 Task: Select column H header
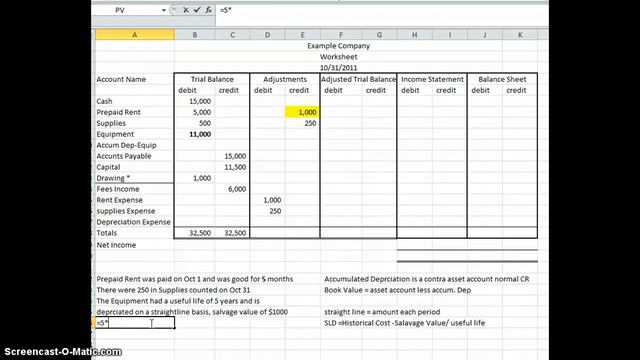414,35
